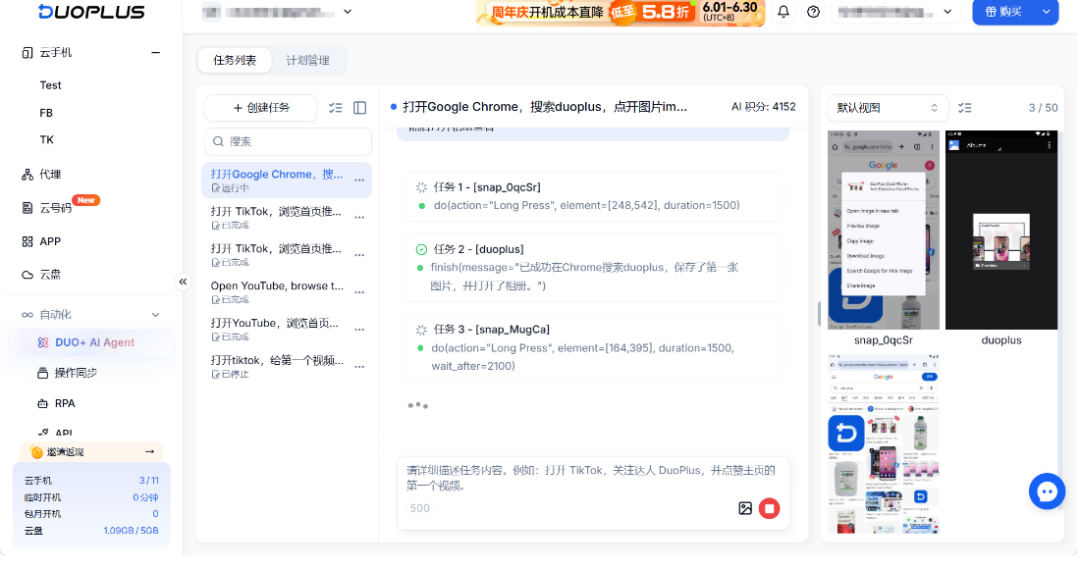Viewport: 1080px width, 569px height.
Task: Stop the running task with red button
Action: (769, 508)
